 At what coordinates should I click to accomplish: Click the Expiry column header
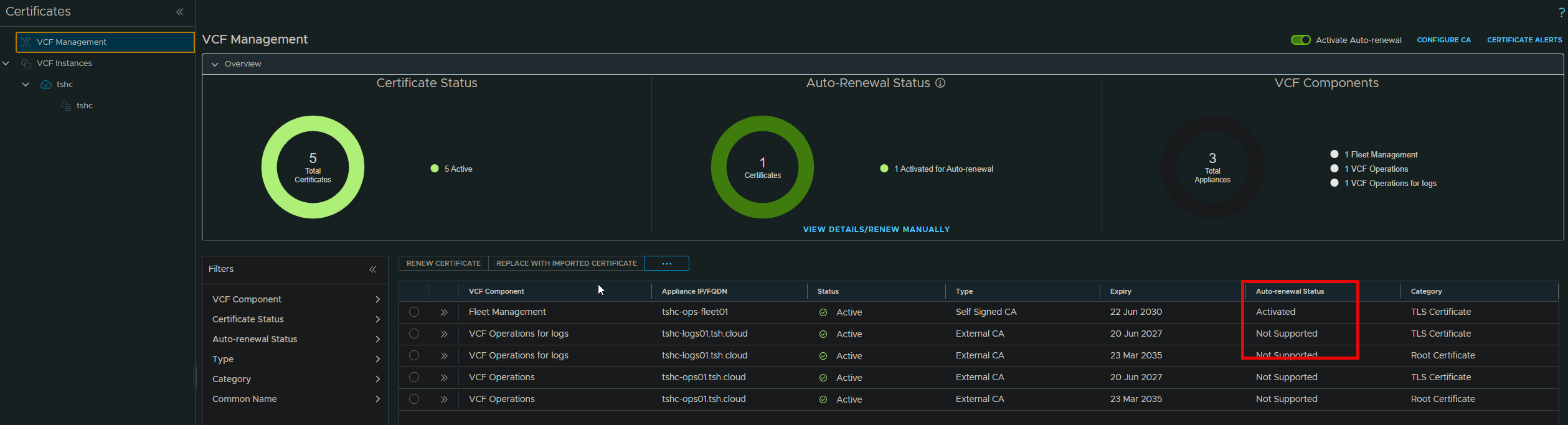click(1120, 291)
